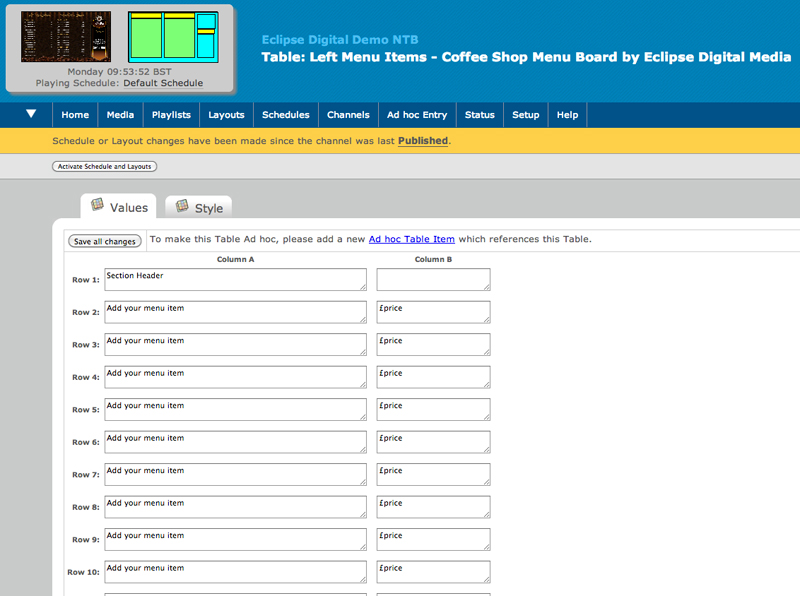Click Row 2 Column A menu item field

pyautogui.click(x=236, y=312)
